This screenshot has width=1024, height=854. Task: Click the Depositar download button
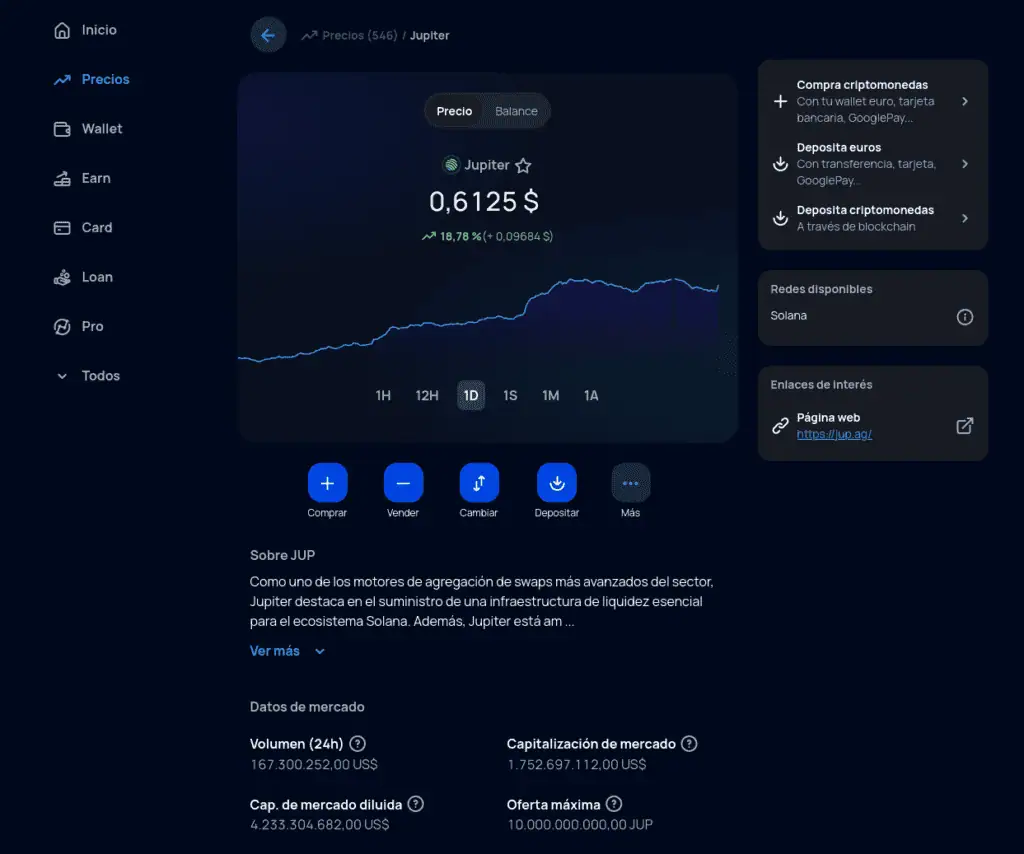[556, 482]
